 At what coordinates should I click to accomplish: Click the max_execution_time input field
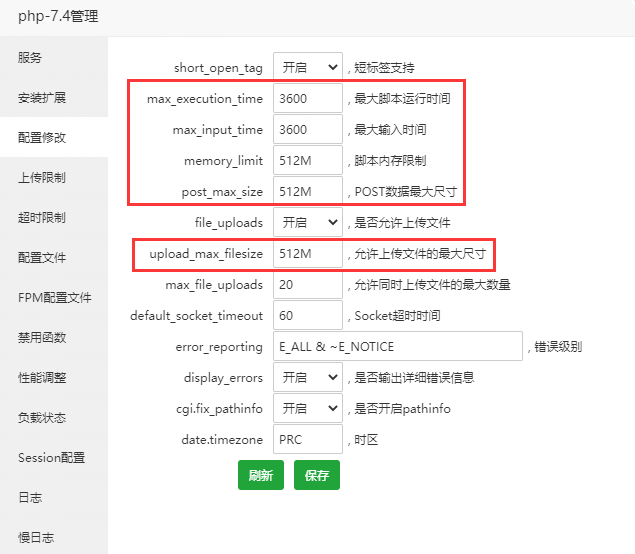[307, 99]
